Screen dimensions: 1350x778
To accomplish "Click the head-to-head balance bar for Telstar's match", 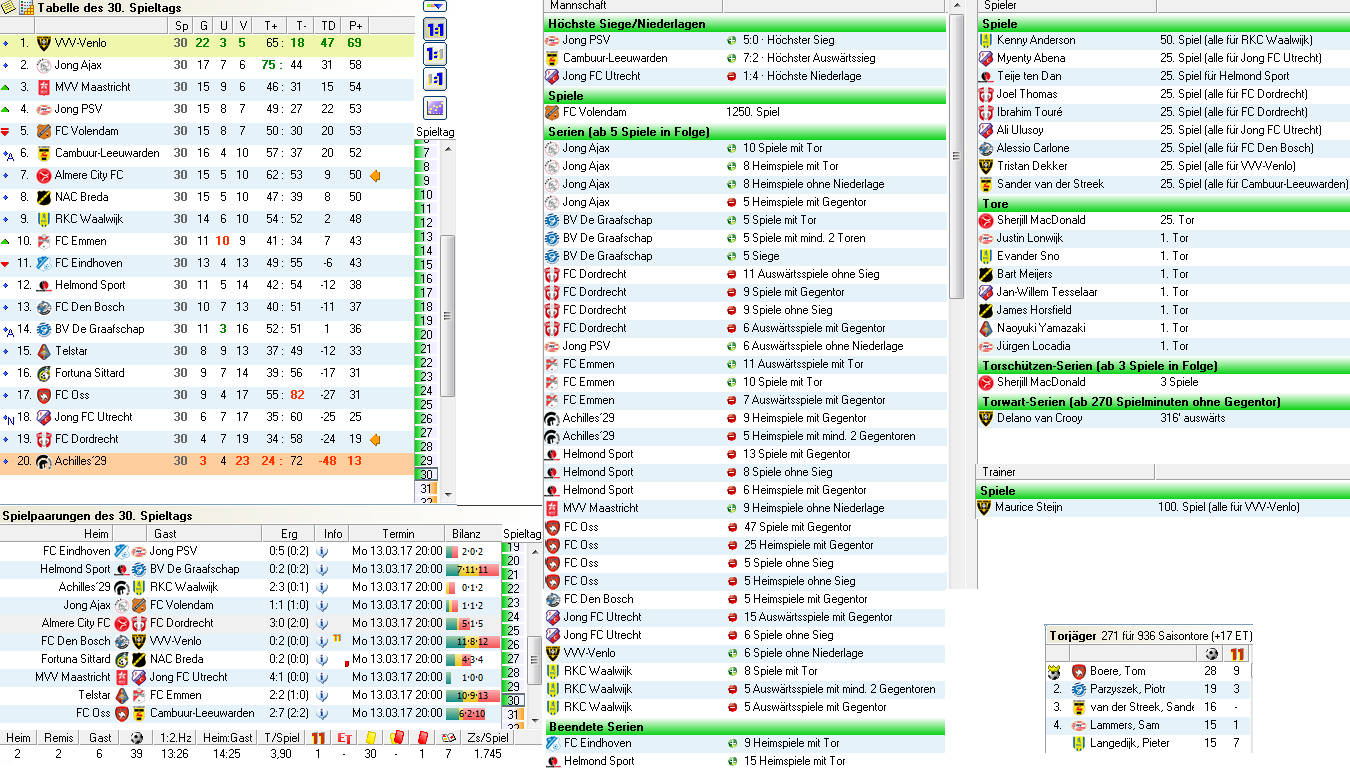I will point(472,695).
